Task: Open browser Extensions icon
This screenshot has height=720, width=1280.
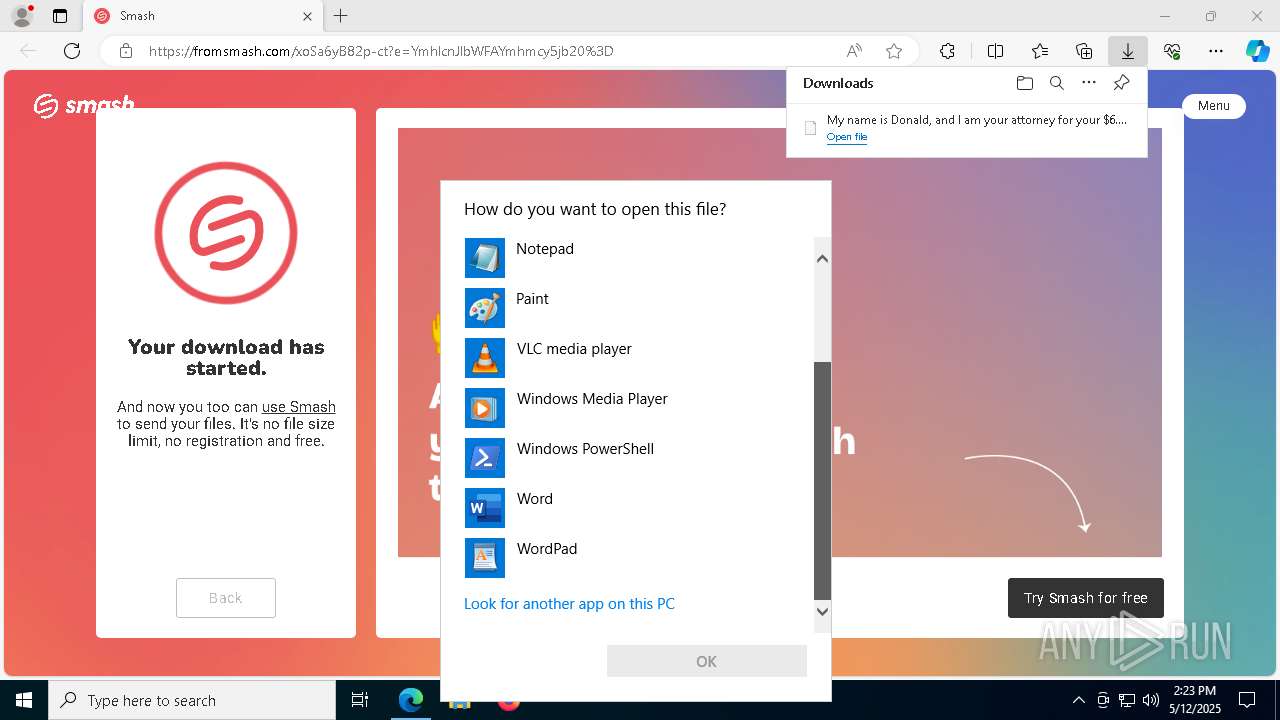Action: pyautogui.click(x=947, y=51)
